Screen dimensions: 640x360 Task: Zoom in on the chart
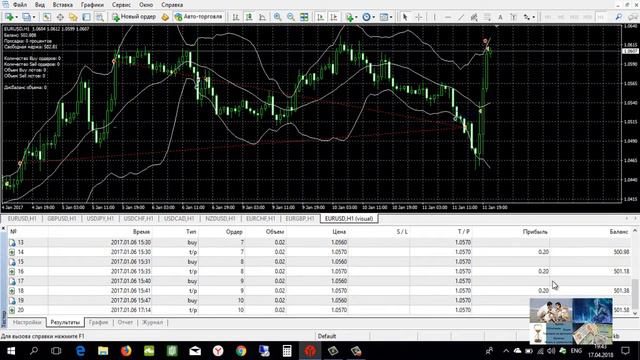point(278,17)
